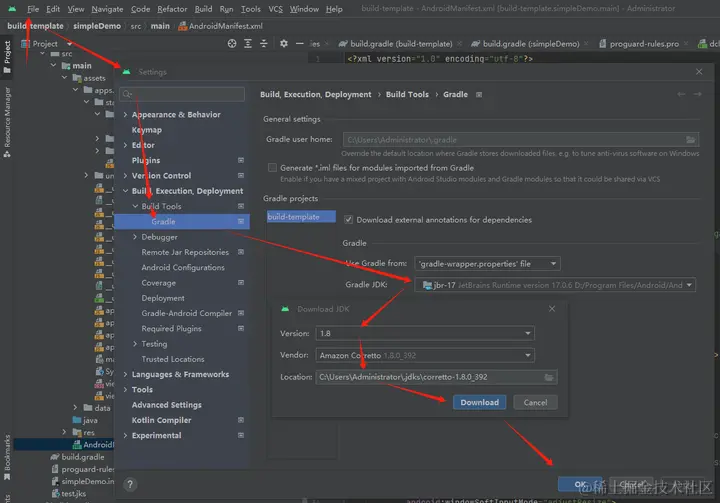Select Remote Jar Repositories setting

(185, 252)
